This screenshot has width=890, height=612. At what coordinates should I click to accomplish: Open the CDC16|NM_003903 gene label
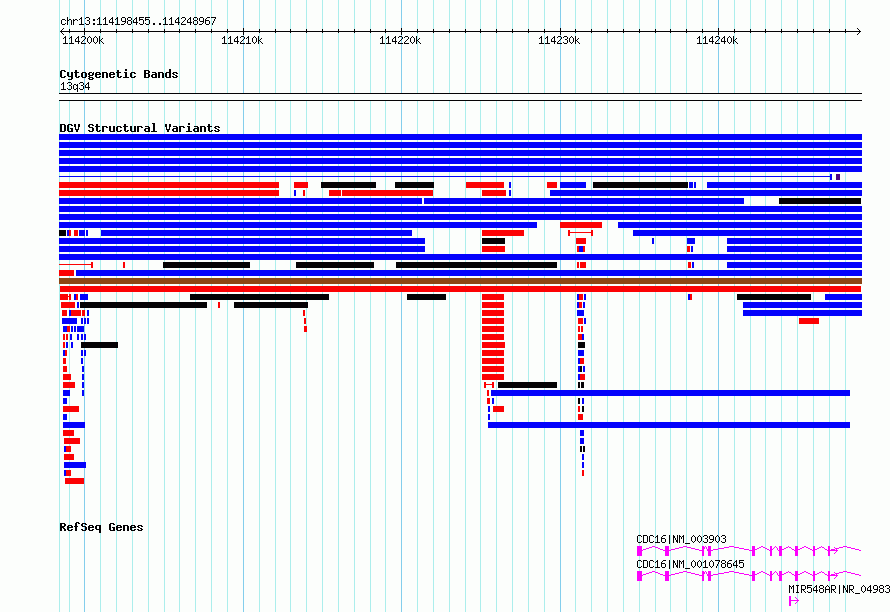681,539
